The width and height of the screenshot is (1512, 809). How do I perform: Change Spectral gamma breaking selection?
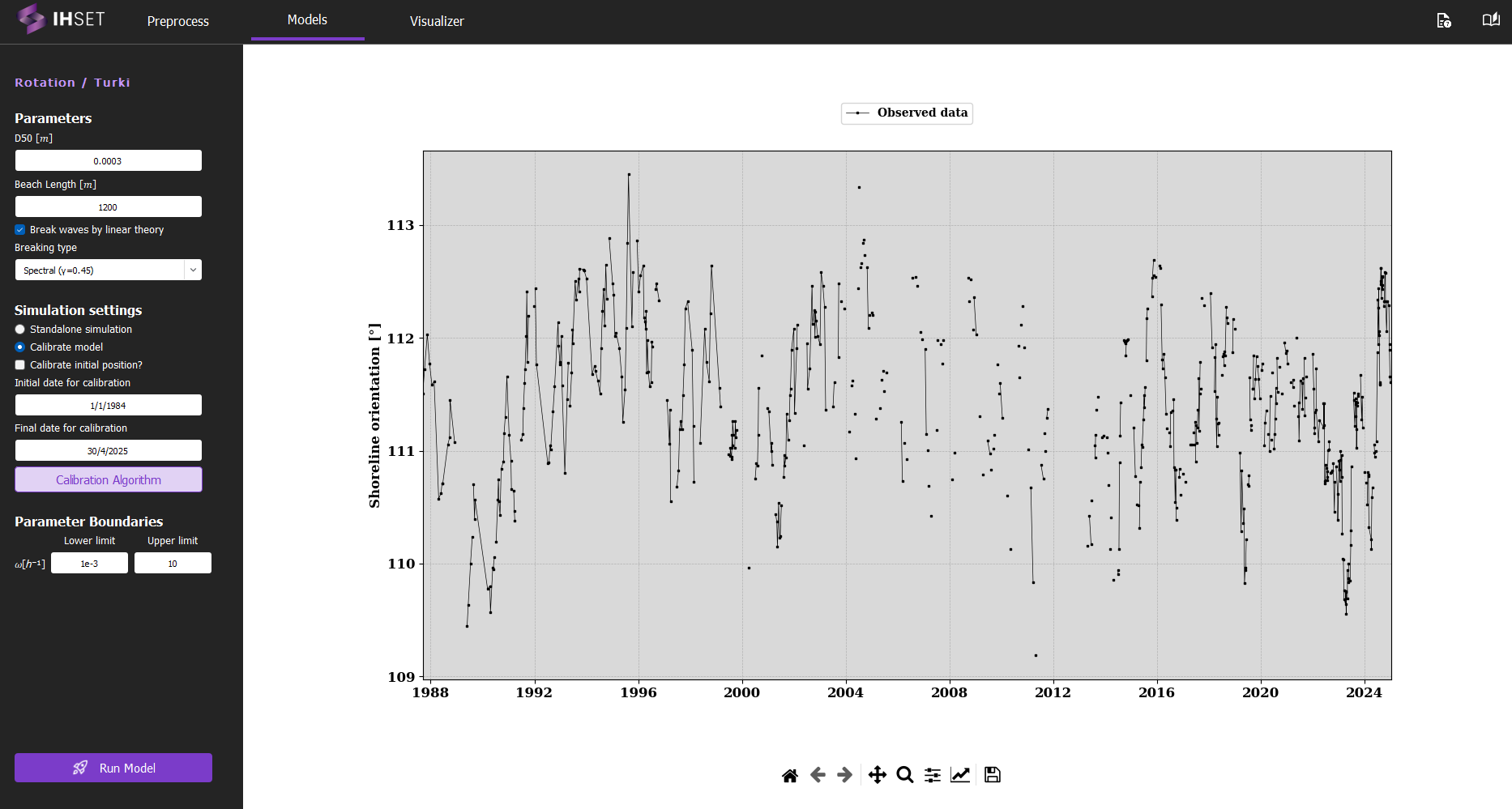(108, 269)
